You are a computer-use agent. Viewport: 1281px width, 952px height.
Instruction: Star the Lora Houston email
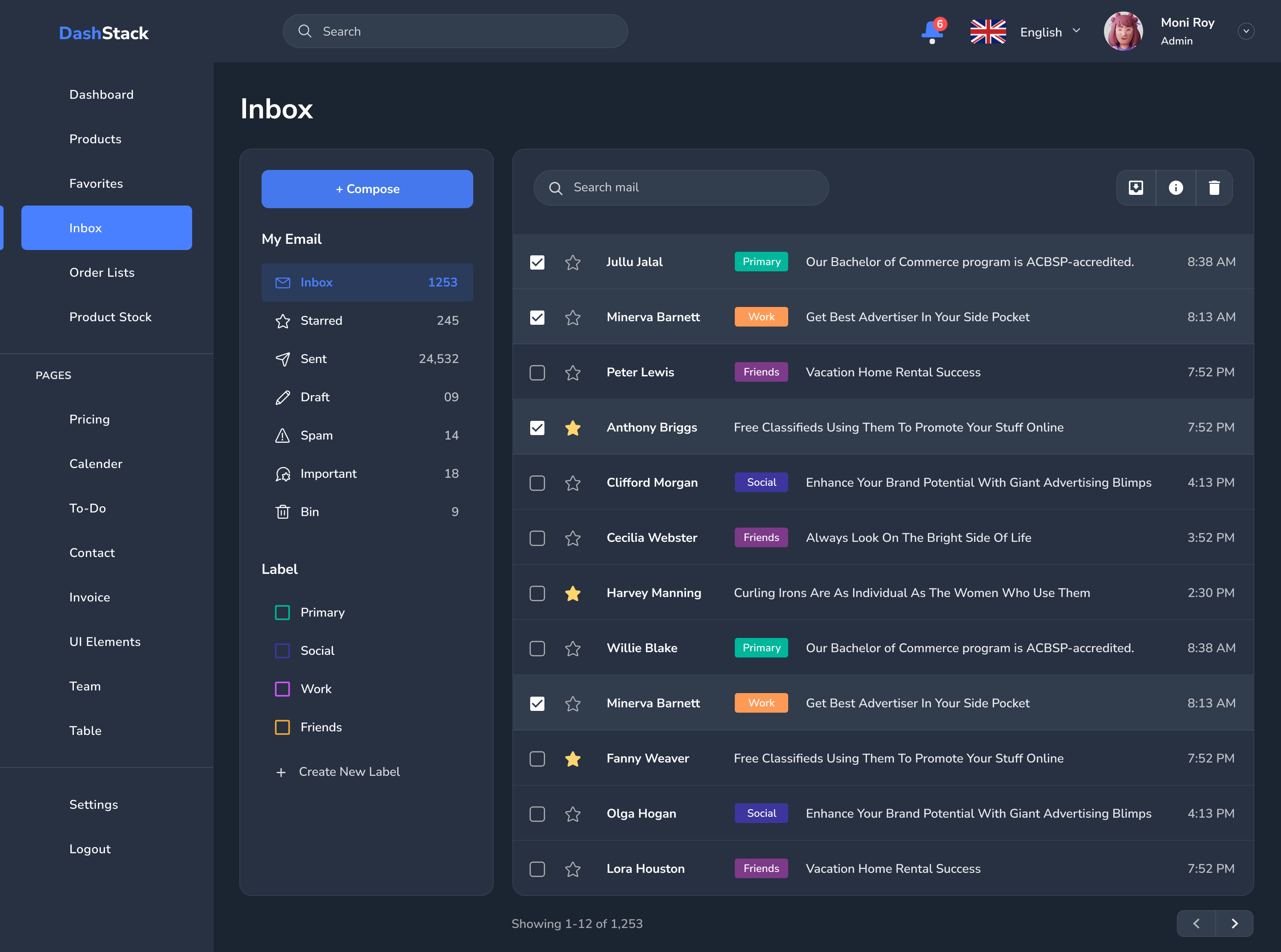point(573,869)
